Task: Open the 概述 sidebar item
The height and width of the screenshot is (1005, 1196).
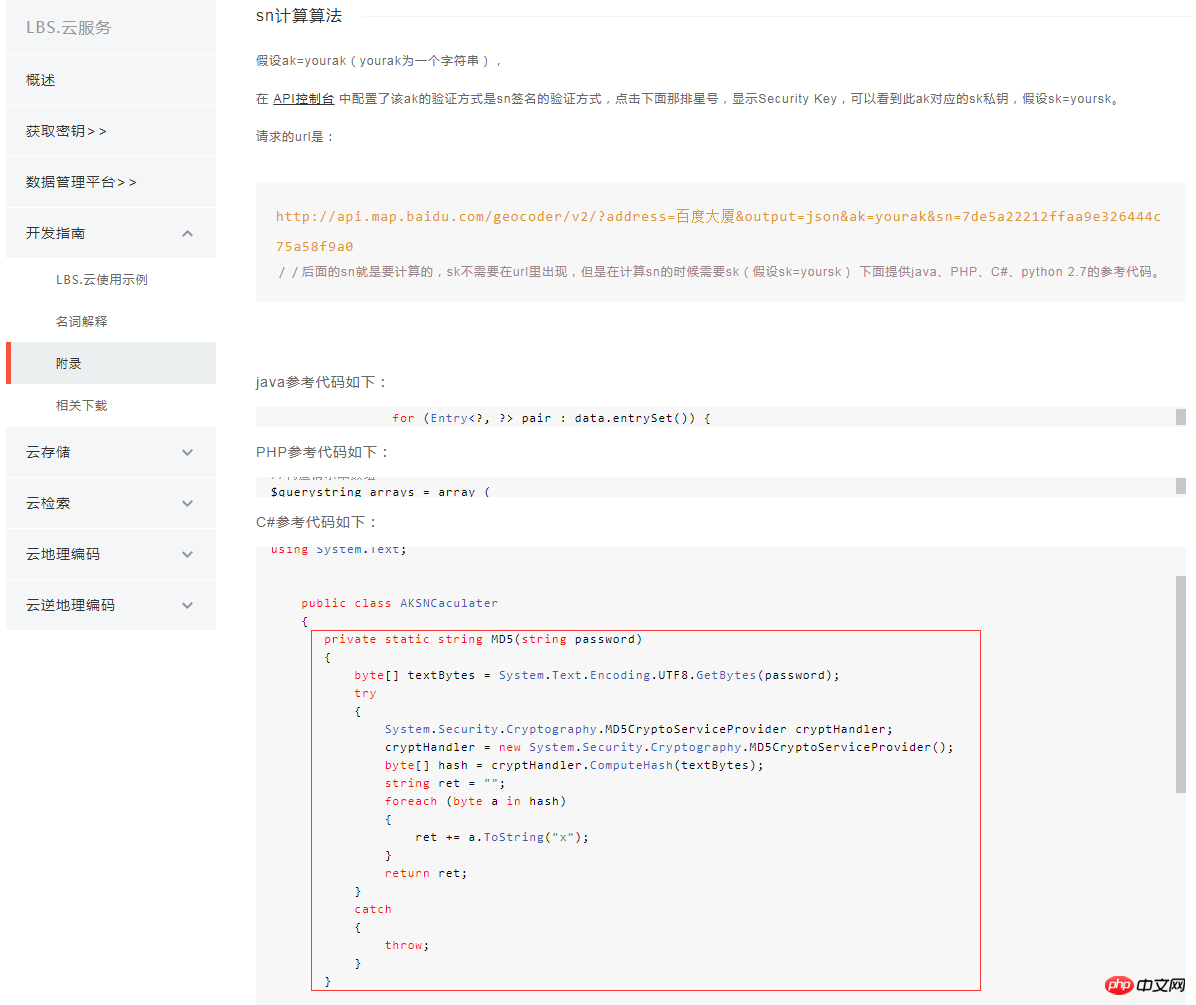Action: [111, 80]
